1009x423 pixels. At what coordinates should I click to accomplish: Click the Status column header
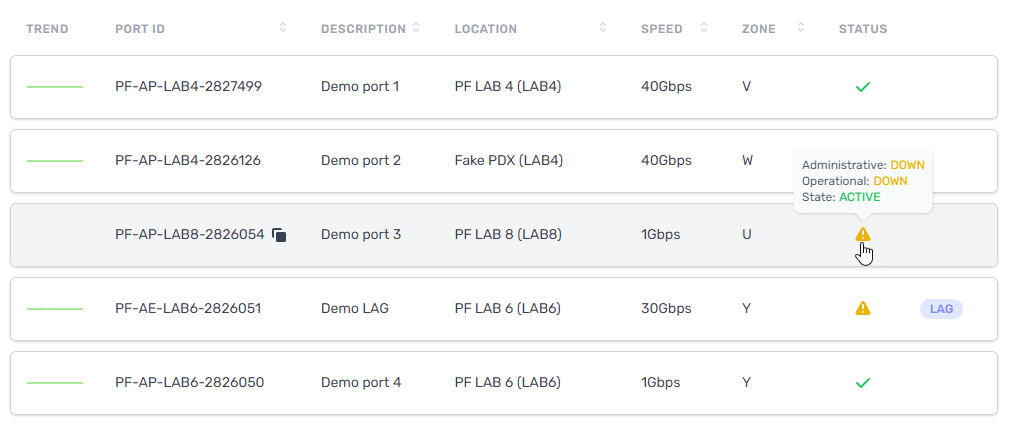(863, 29)
